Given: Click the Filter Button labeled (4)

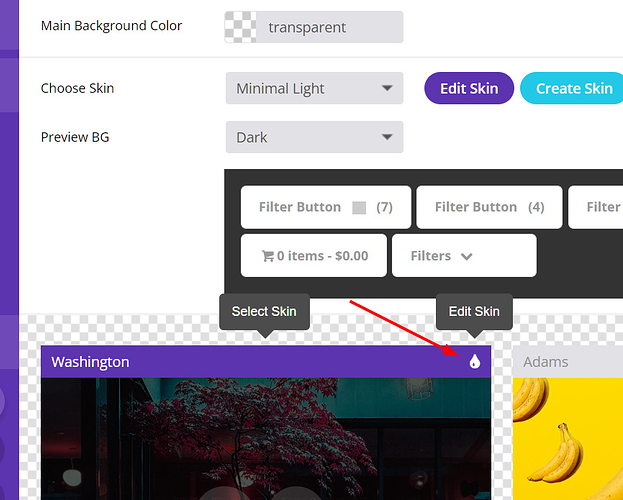Looking at the screenshot, I should tap(489, 208).
